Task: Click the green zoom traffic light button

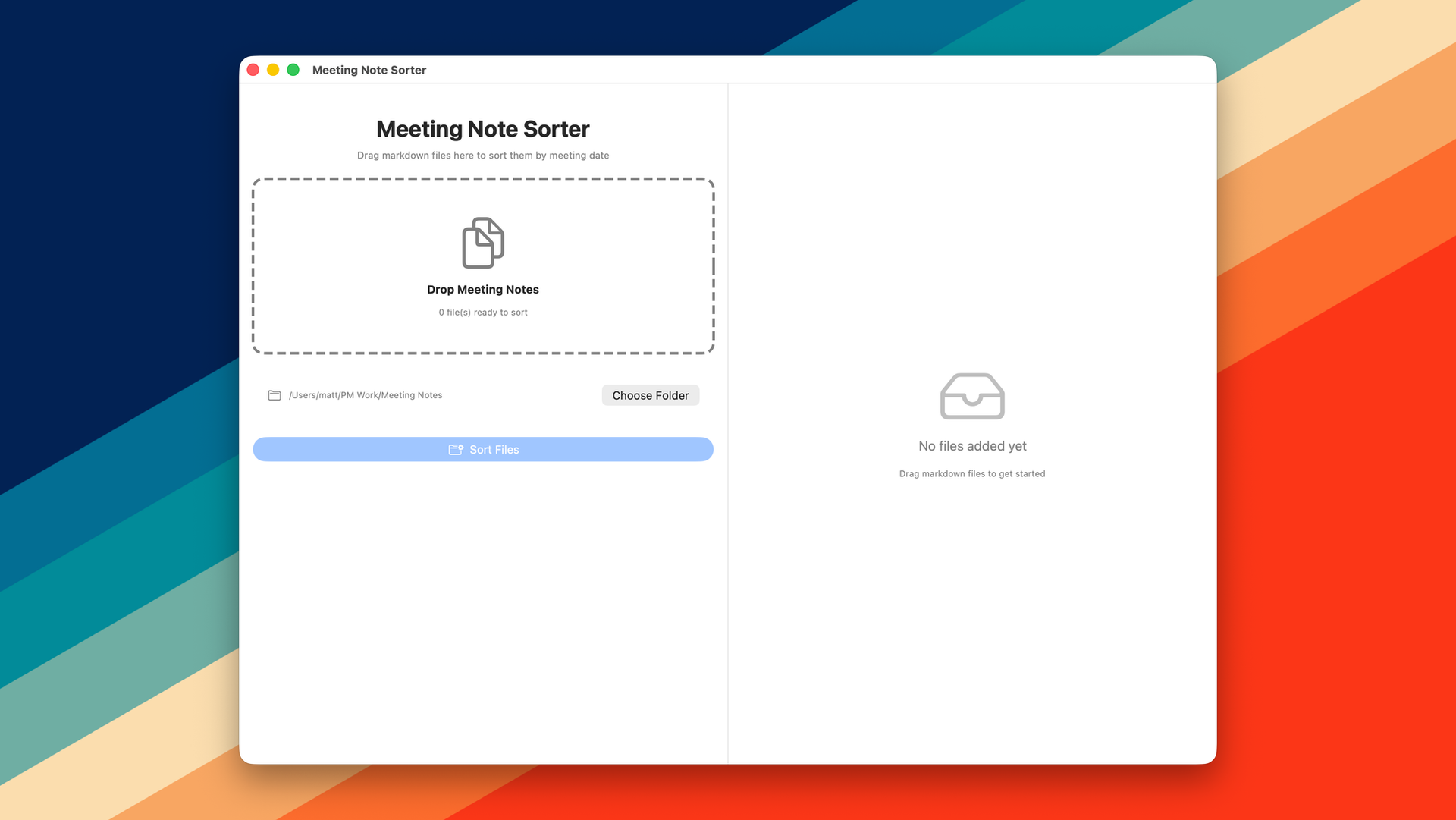Action: click(292, 69)
